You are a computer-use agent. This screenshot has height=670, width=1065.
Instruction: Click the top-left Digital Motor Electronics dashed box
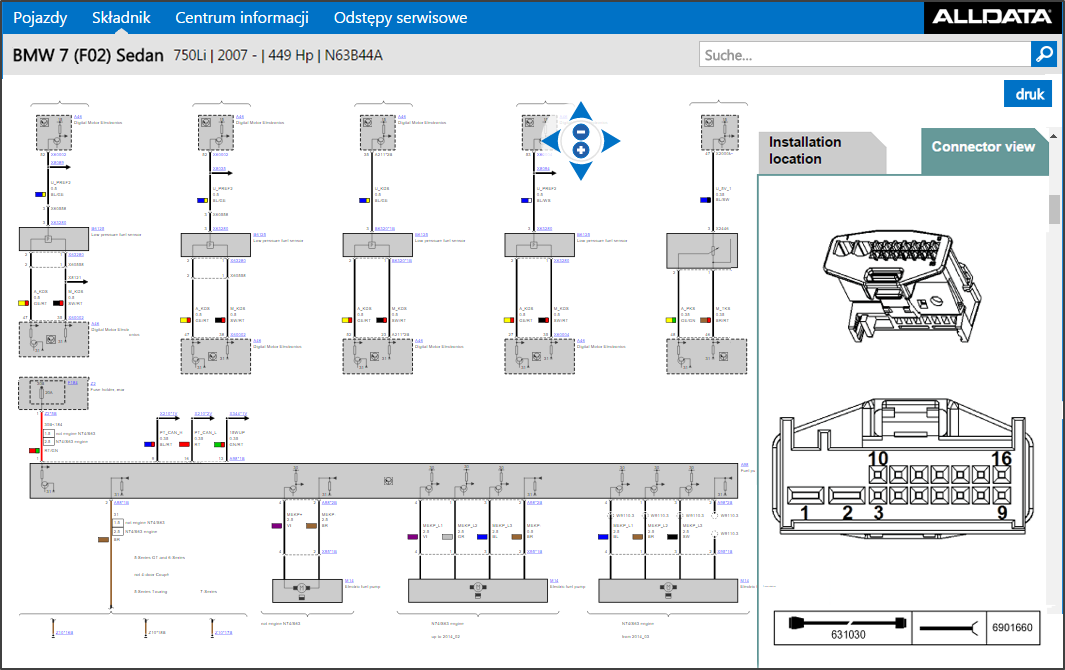[x=54, y=133]
